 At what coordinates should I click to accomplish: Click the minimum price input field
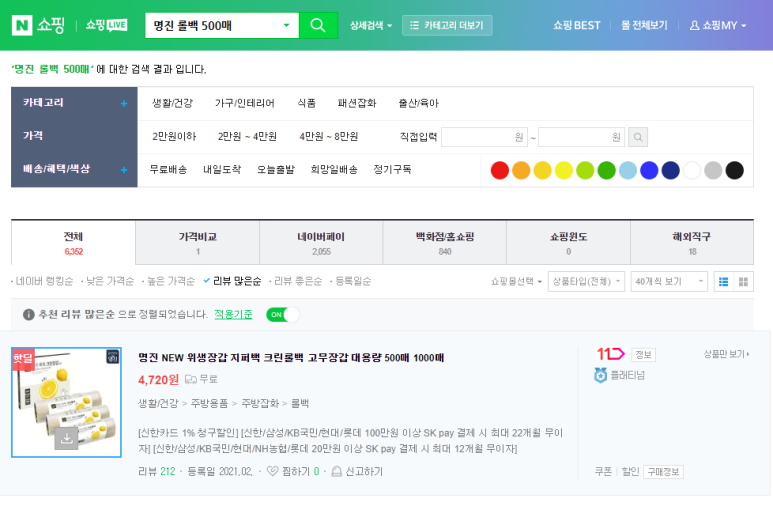pyautogui.click(x=484, y=137)
